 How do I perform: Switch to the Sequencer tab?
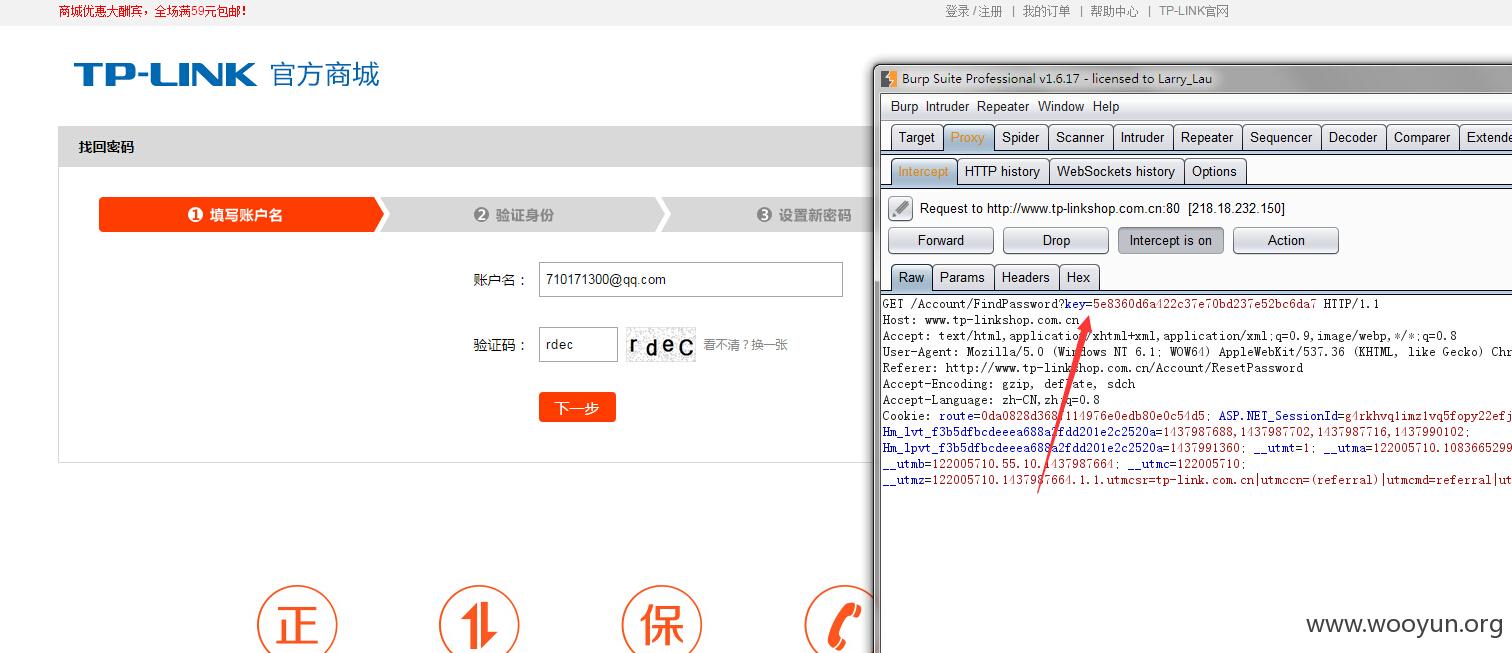coord(1281,138)
